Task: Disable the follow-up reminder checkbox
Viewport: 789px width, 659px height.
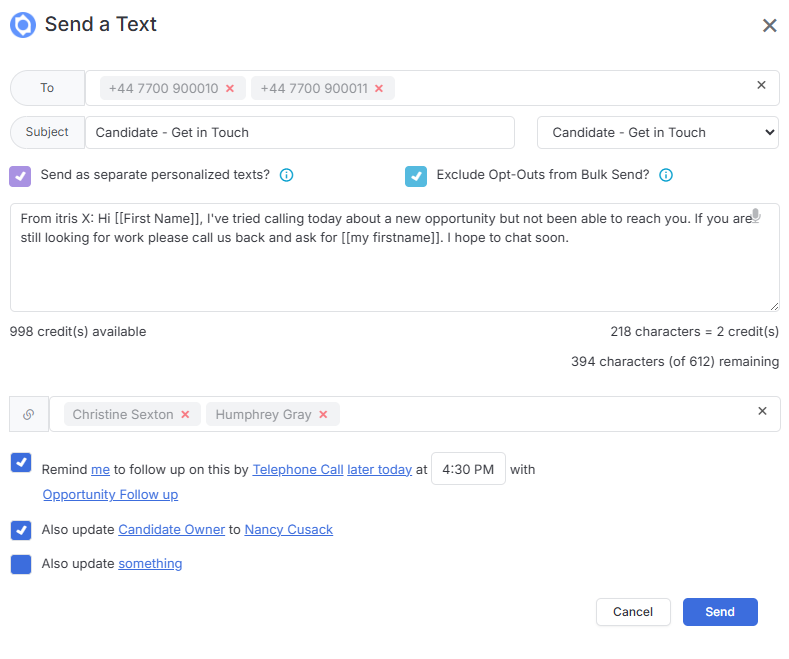Action: coord(21,463)
